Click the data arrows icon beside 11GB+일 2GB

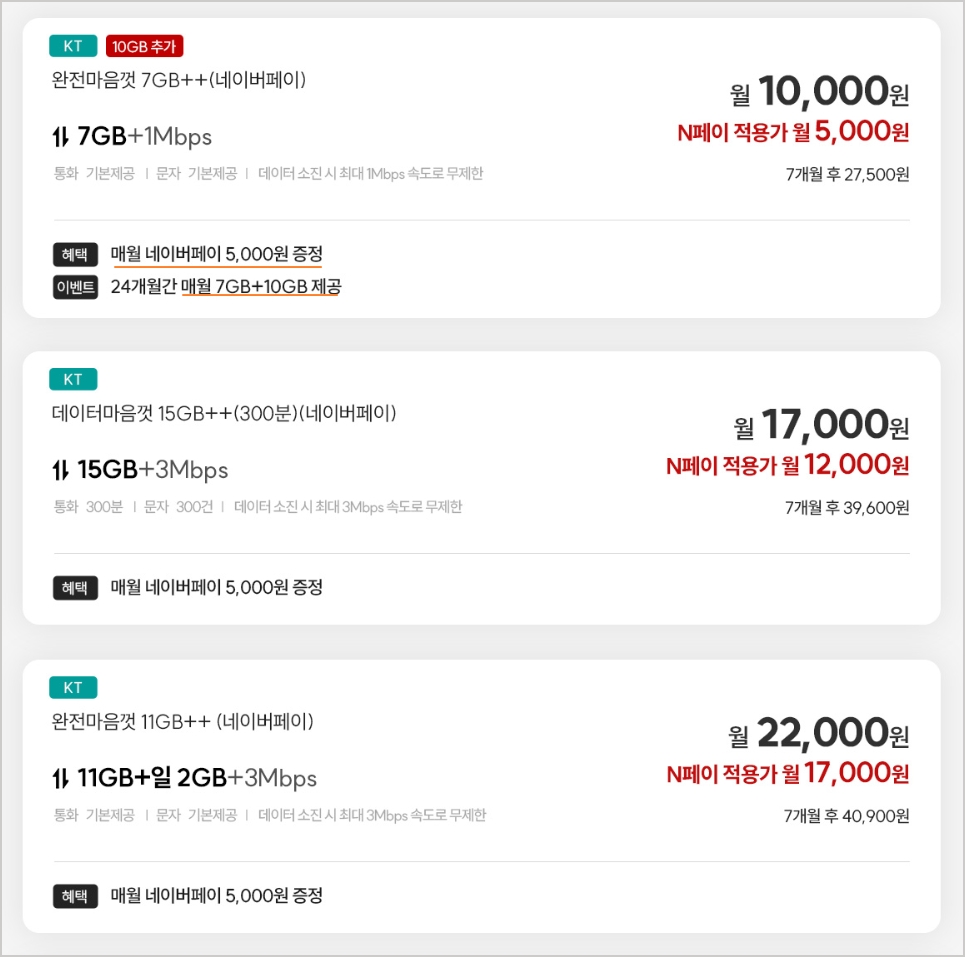coord(60,779)
